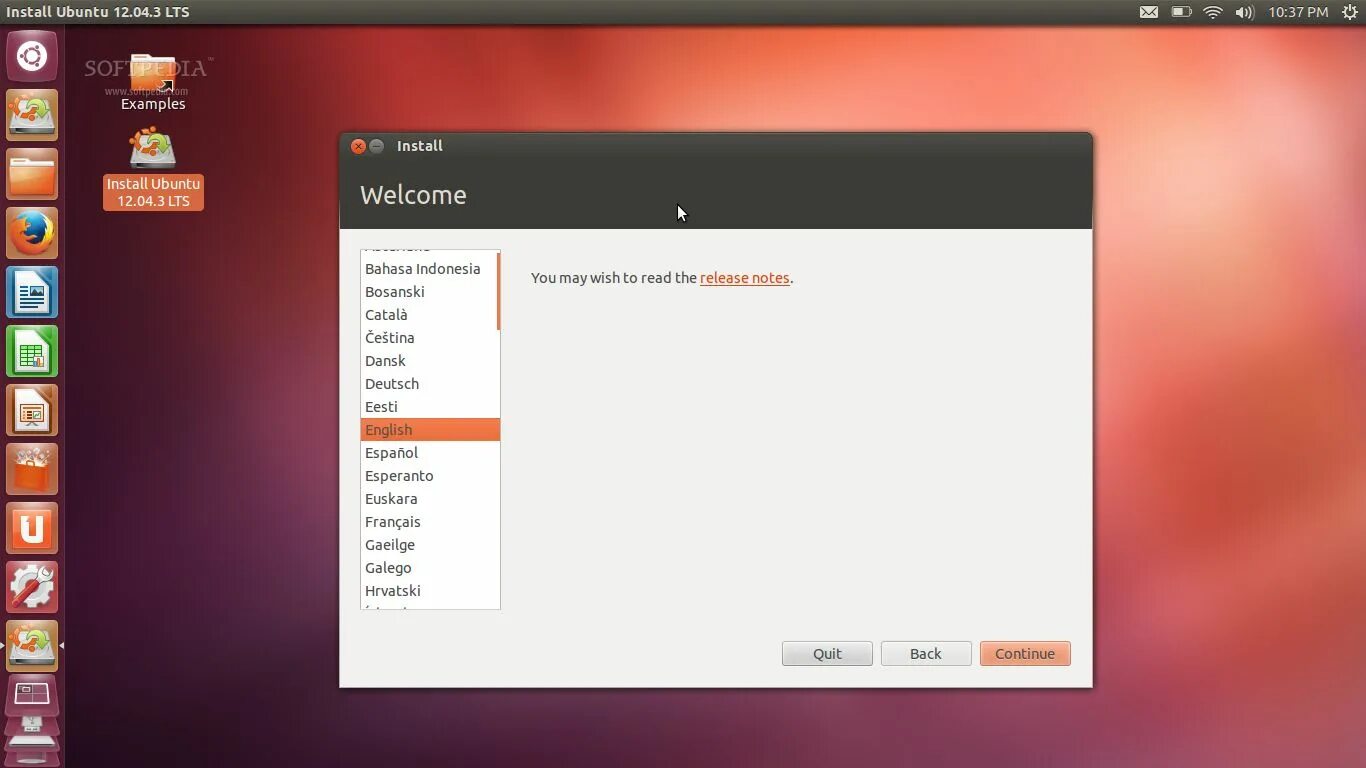Open the battery indicator menu
Image resolution: width=1366 pixels, height=768 pixels.
click(1181, 12)
